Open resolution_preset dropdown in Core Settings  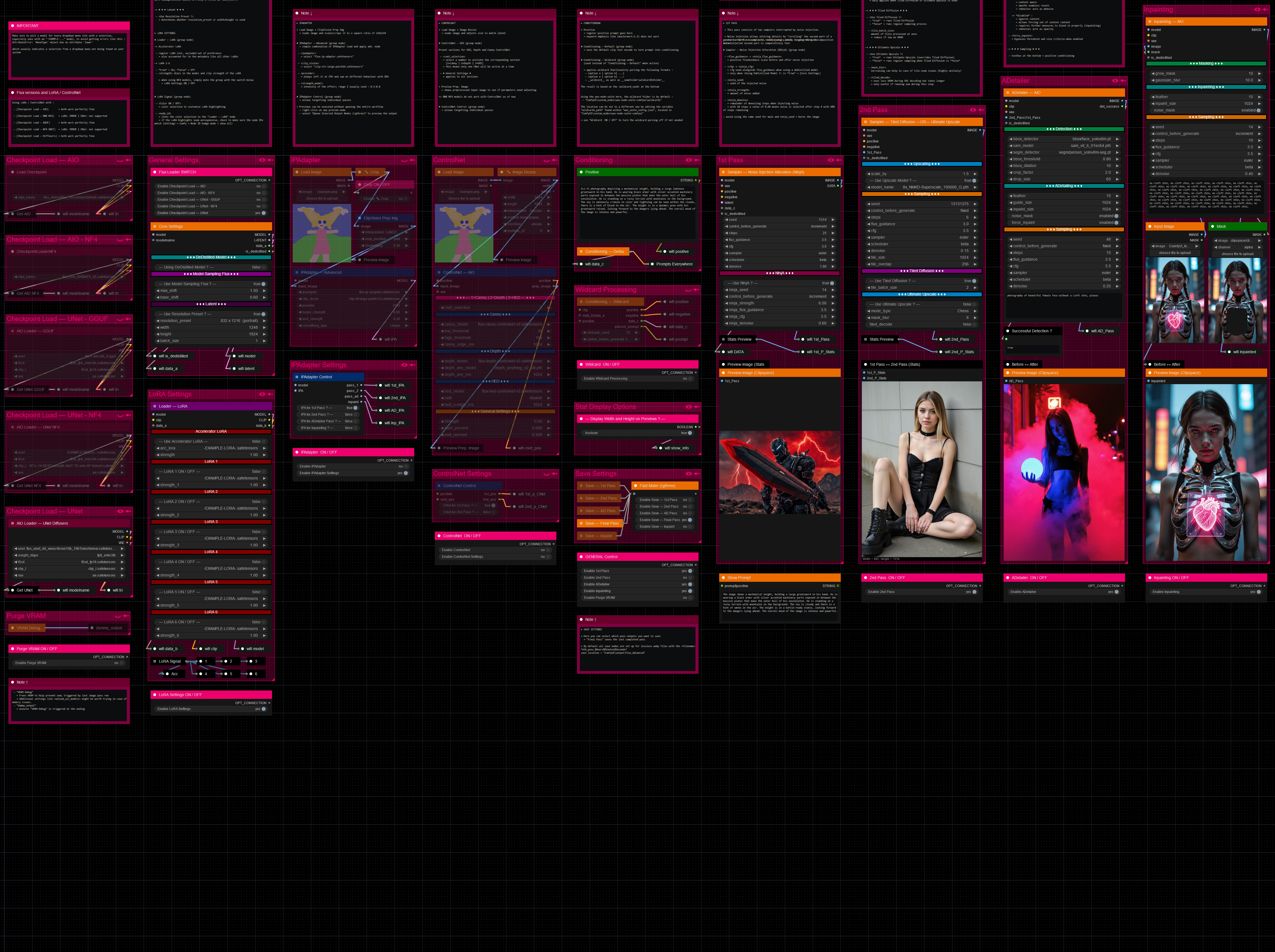(211, 320)
